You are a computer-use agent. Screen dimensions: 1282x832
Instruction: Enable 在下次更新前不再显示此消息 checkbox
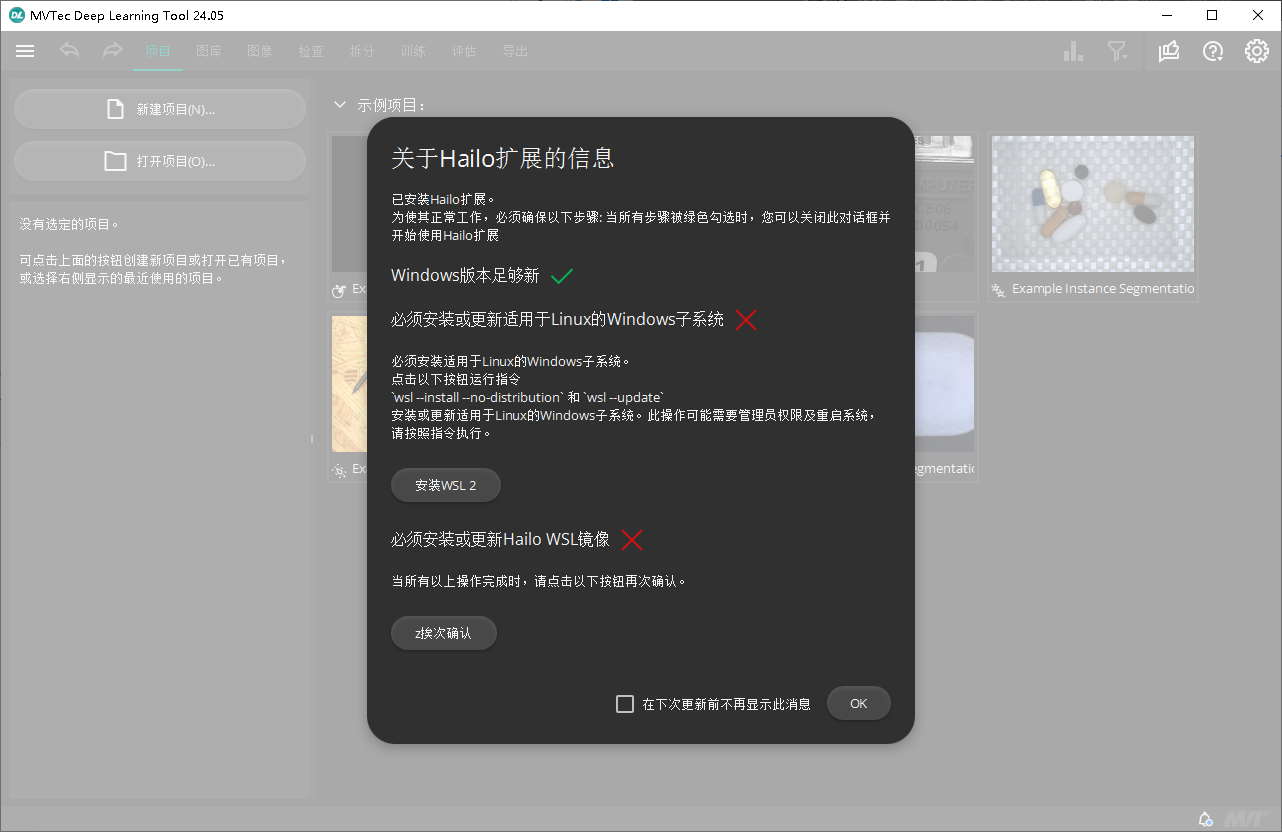click(624, 703)
